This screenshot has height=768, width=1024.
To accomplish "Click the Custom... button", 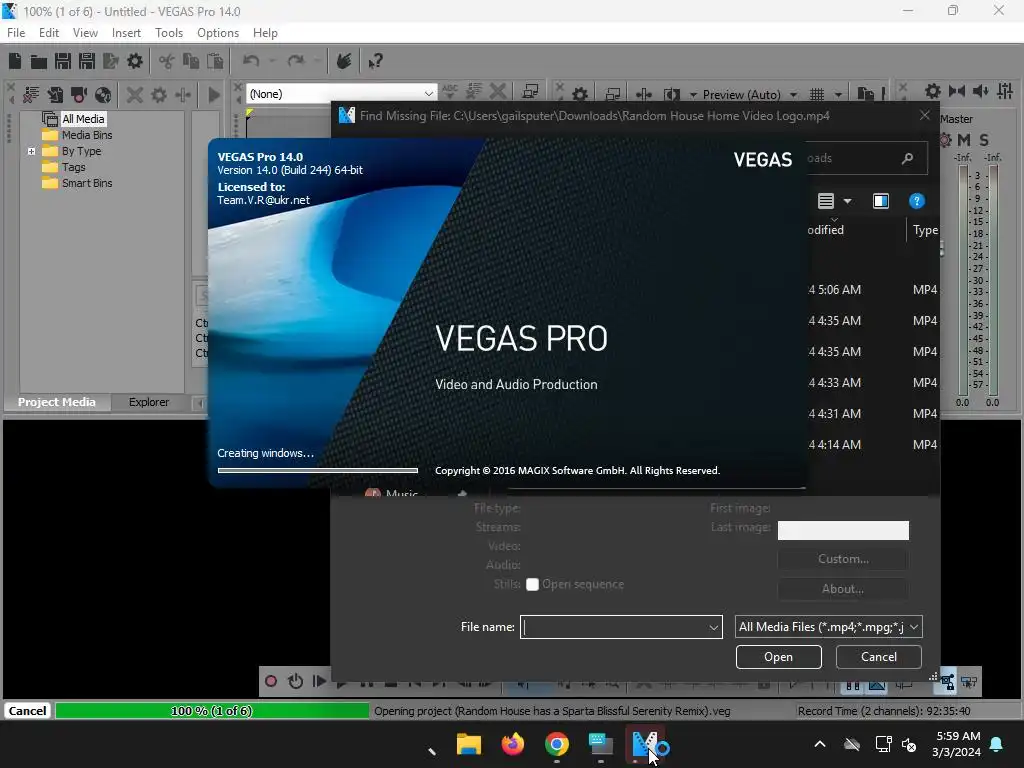I will tap(843, 559).
